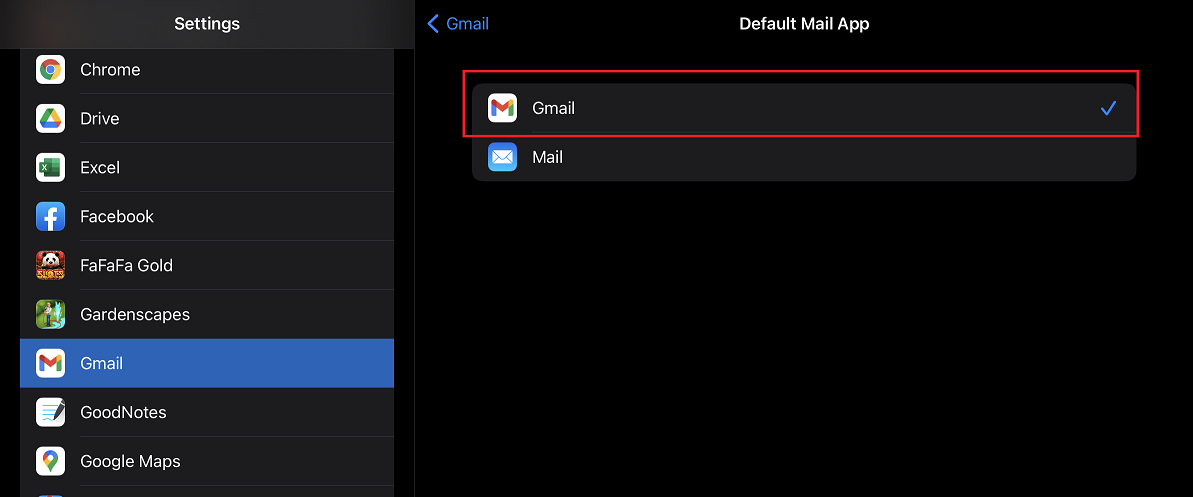Image resolution: width=1193 pixels, height=497 pixels.
Task: Open Gardenscapes settings entry
Action: (207, 314)
